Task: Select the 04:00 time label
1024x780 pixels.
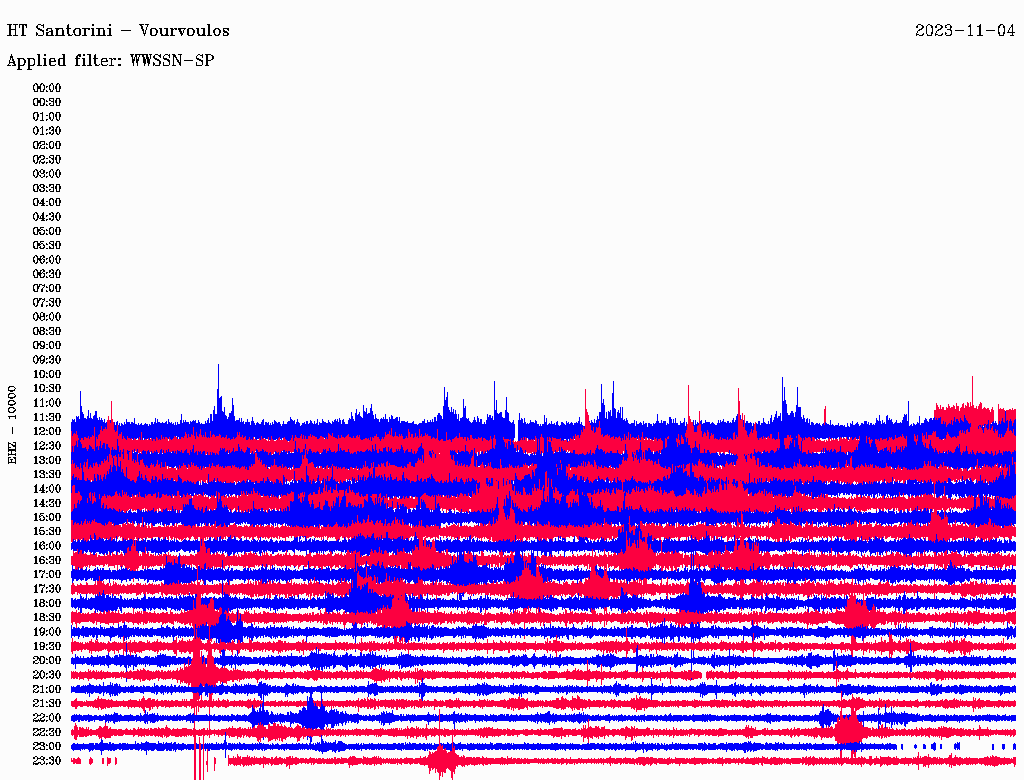Action: point(47,203)
